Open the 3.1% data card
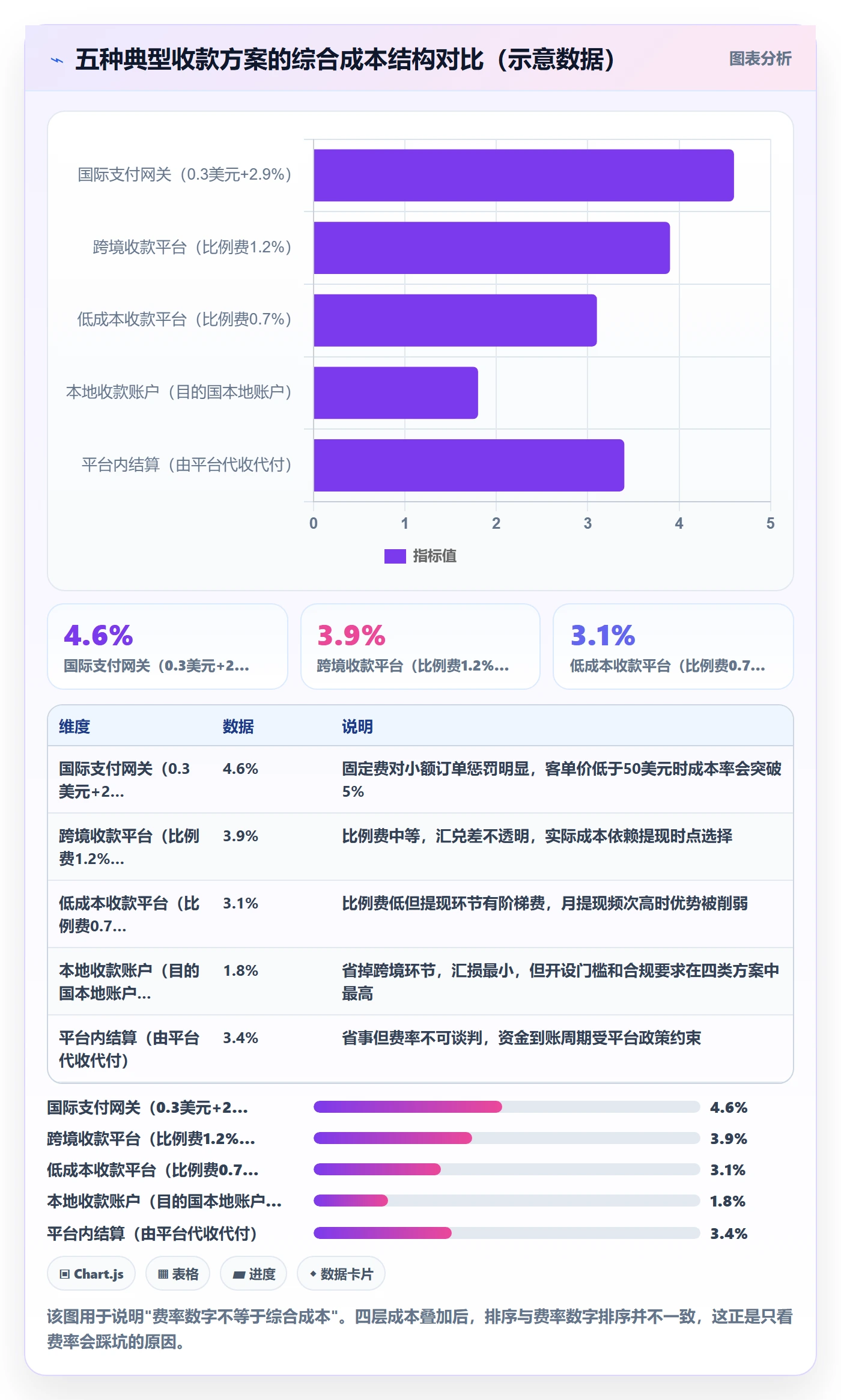The width and height of the screenshot is (841, 1400). click(x=673, y=647)
